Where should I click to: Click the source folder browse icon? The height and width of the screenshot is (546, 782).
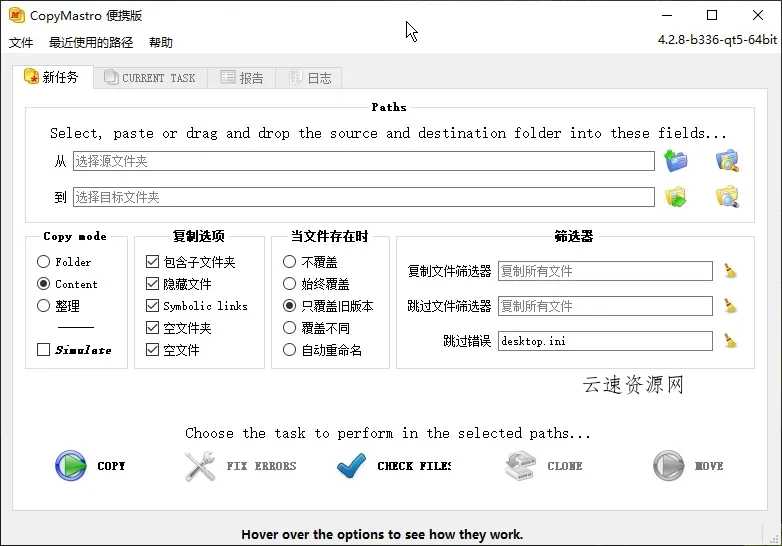[x=676, y=161]
